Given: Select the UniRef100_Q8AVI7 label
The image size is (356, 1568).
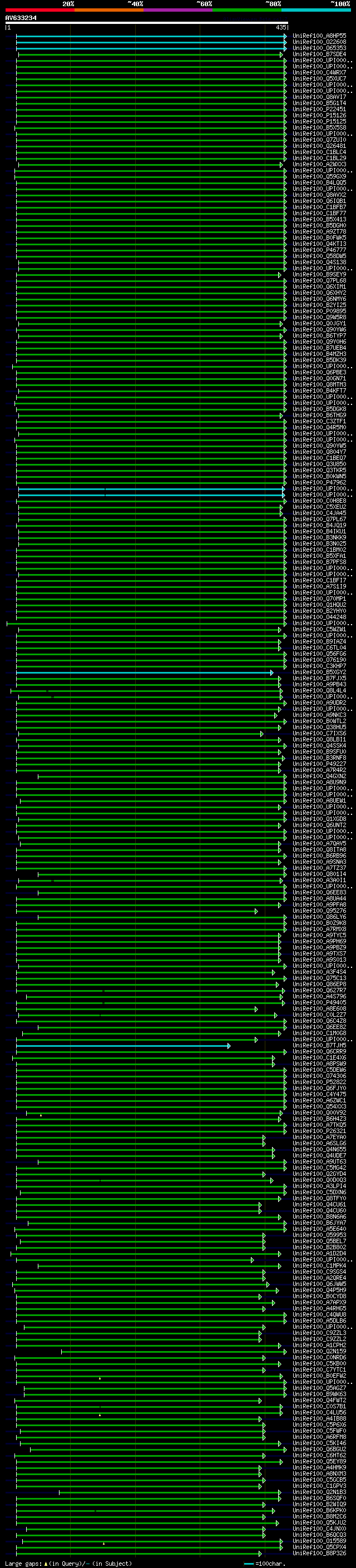Looking at the screenshot, I should (x=319, y=97).
